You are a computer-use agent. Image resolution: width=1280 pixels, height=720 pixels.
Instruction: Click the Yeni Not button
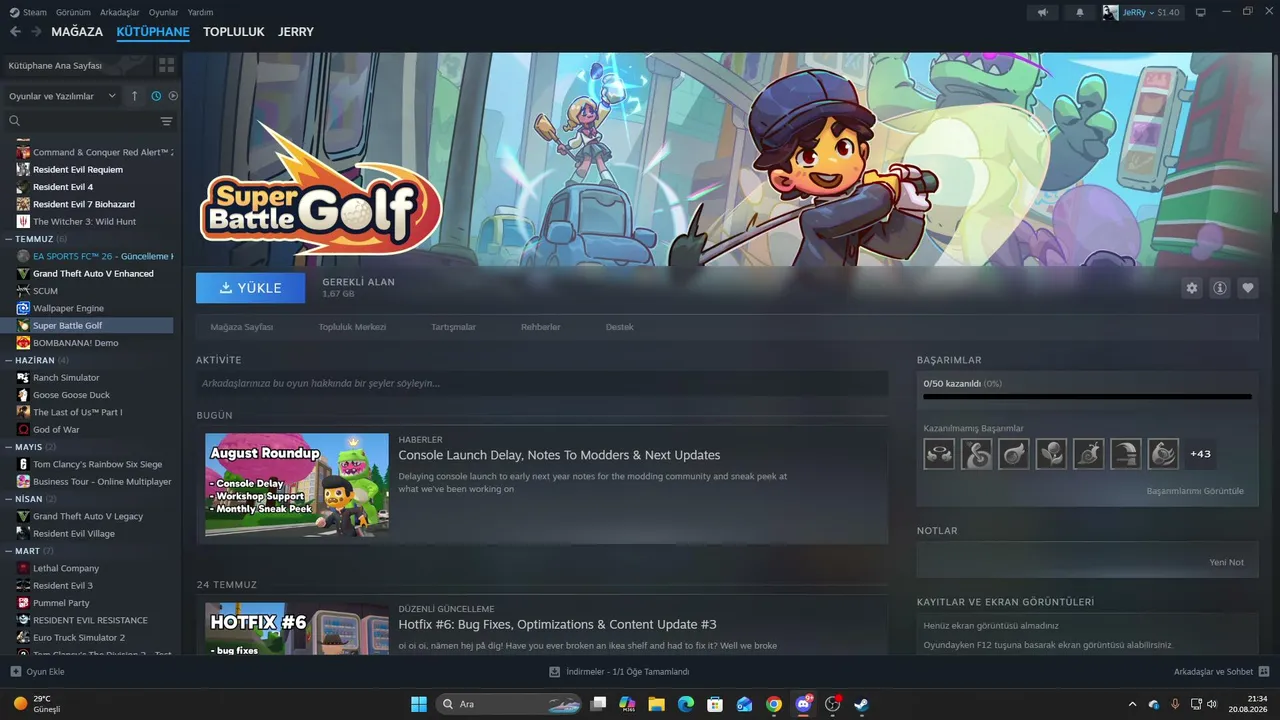pyautogui.click(x=1227, y=562)
